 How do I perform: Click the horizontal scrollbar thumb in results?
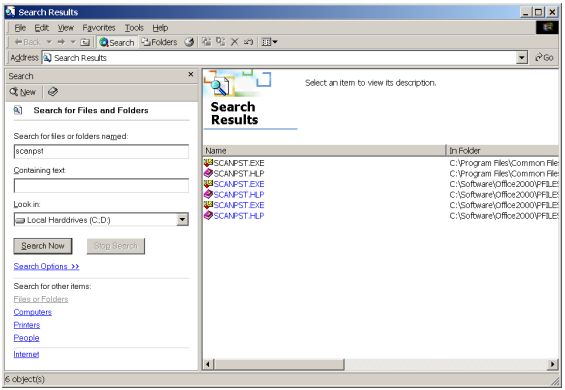tap(279, 364)
